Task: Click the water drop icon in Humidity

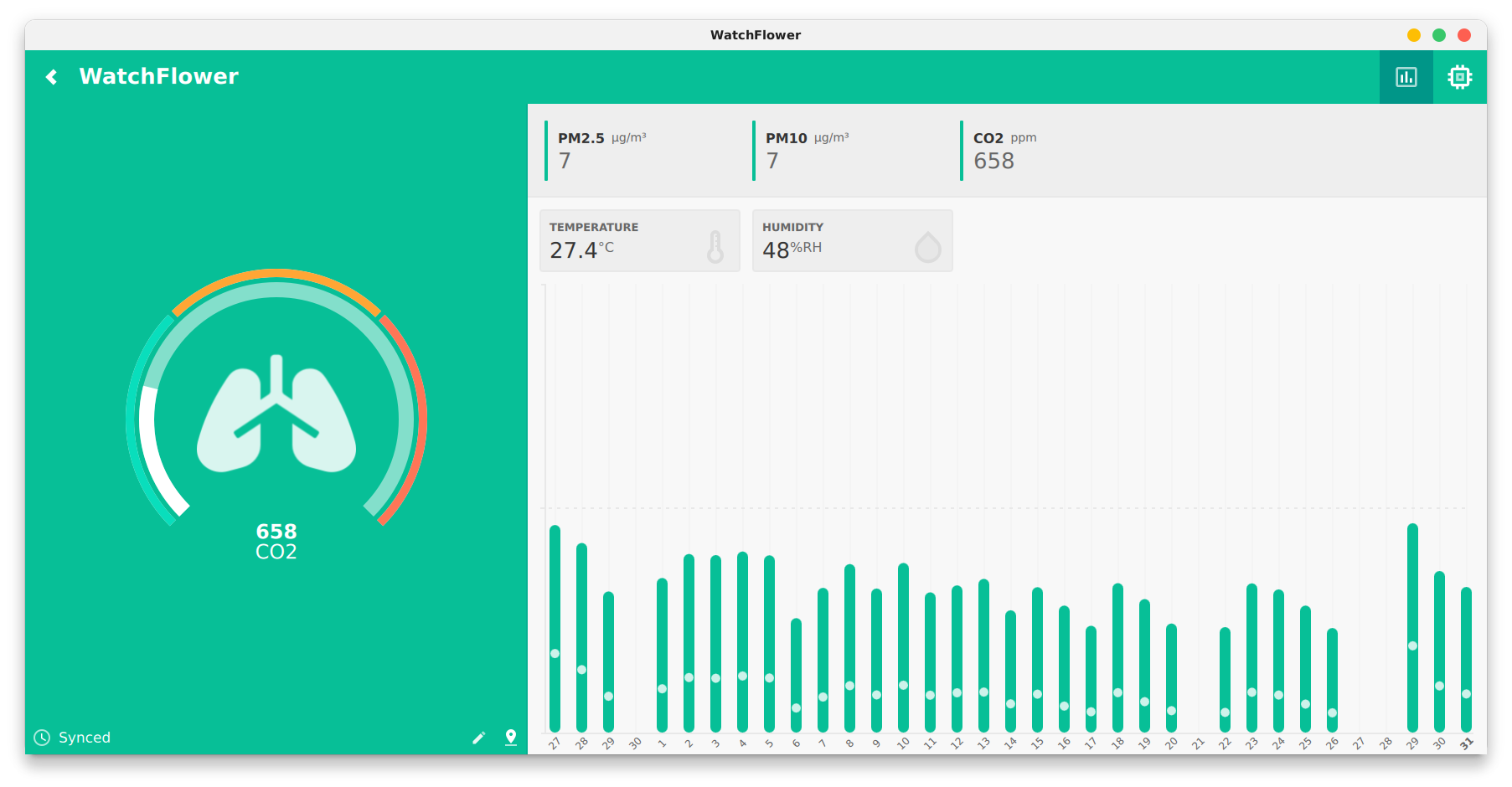Action: (928, 247)
